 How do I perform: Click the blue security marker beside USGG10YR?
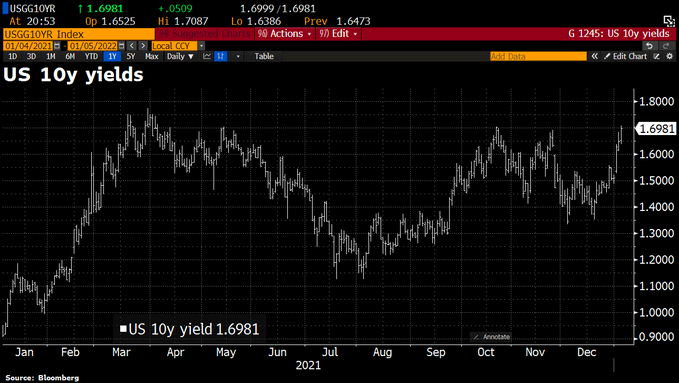point(5,8)
